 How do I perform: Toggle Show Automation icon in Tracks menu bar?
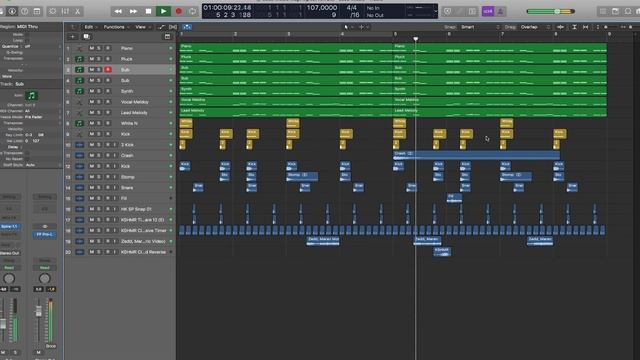point(161,27)
